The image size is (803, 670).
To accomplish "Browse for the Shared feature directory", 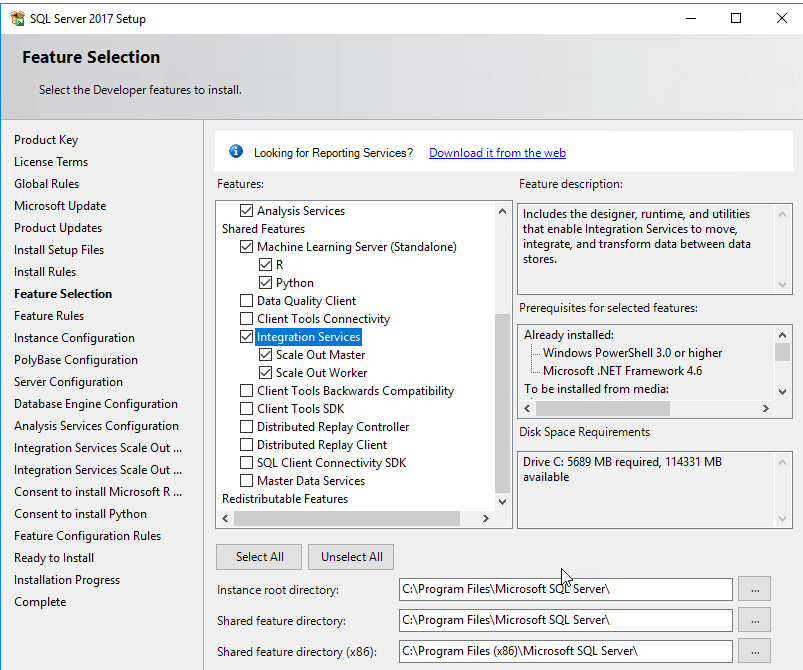I will point(755,620).
